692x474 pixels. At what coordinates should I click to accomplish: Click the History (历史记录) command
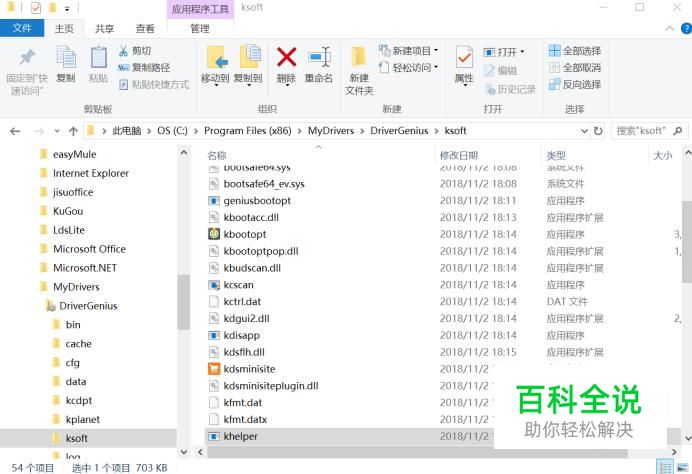click(x=510, y=89)
